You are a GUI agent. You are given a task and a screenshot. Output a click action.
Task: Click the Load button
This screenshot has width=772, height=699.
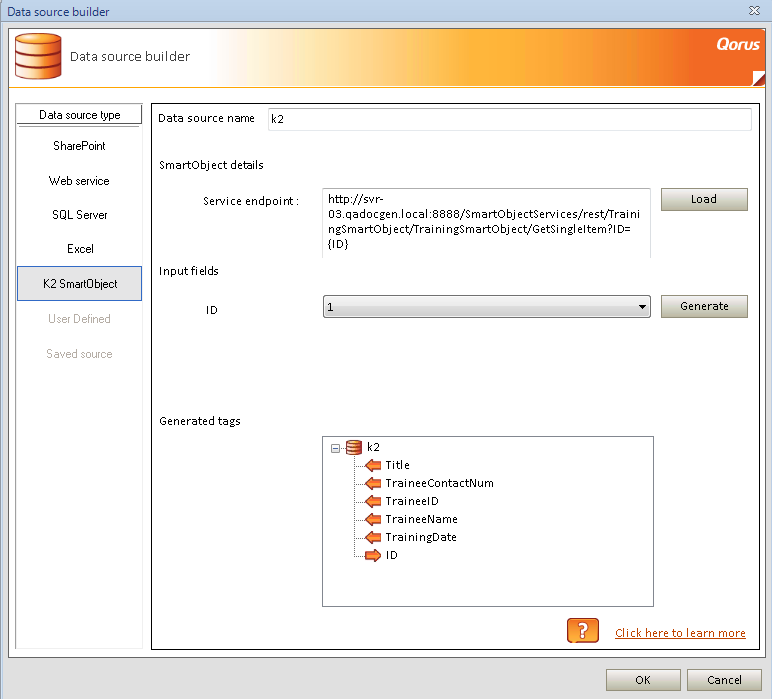[x=704, y=199]
